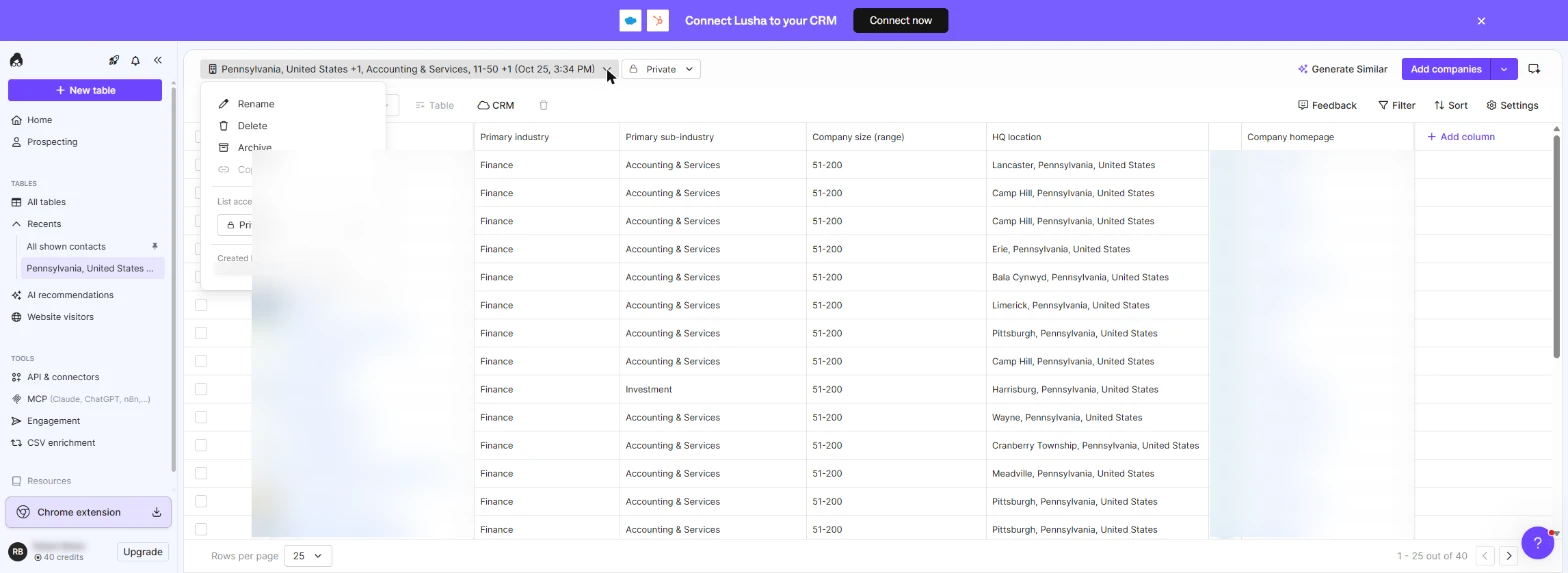This screenshot has width=1568, height=573.
Task: Open the Add companies arrow dropdown
Action: click(x=1504, y=69)
